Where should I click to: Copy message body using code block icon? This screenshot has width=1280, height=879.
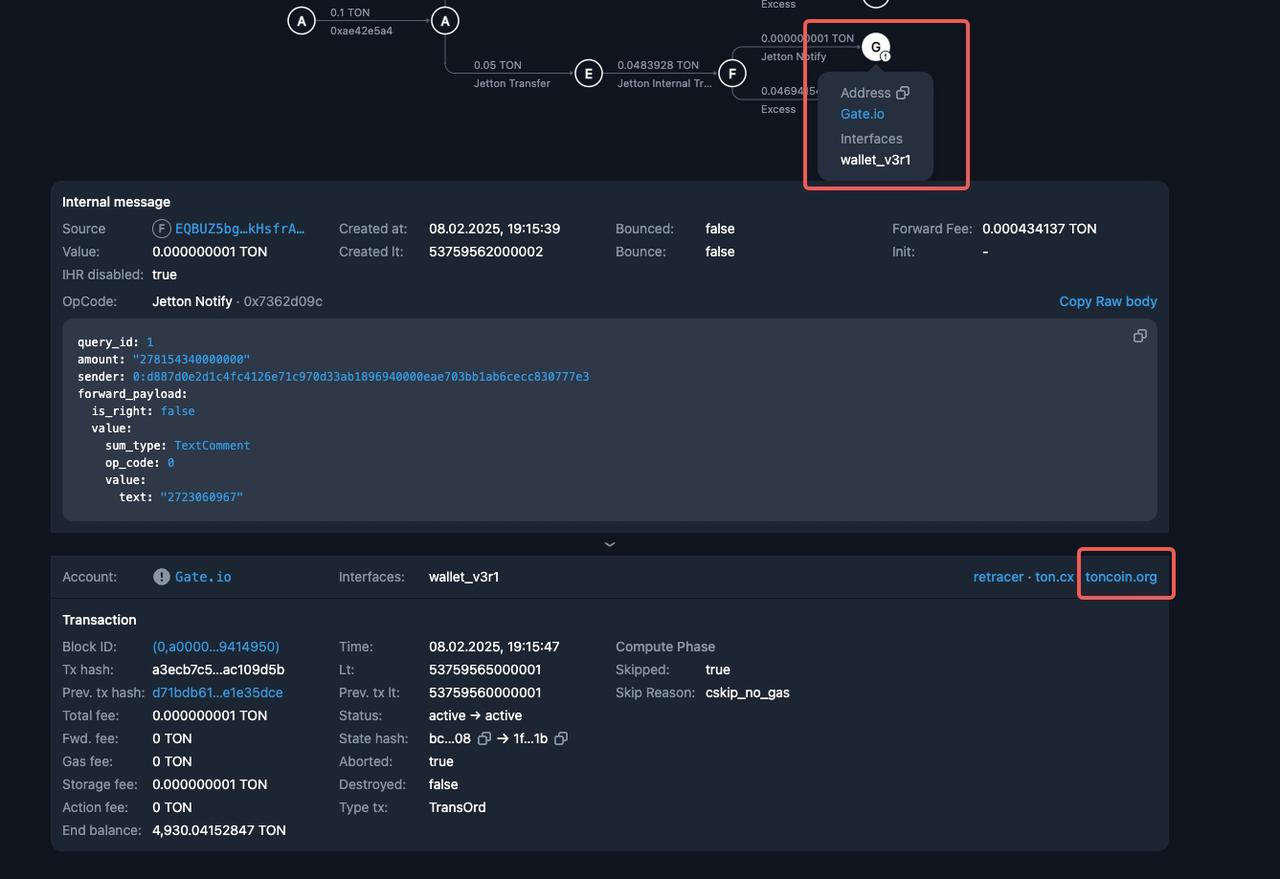coord(1139,336)
